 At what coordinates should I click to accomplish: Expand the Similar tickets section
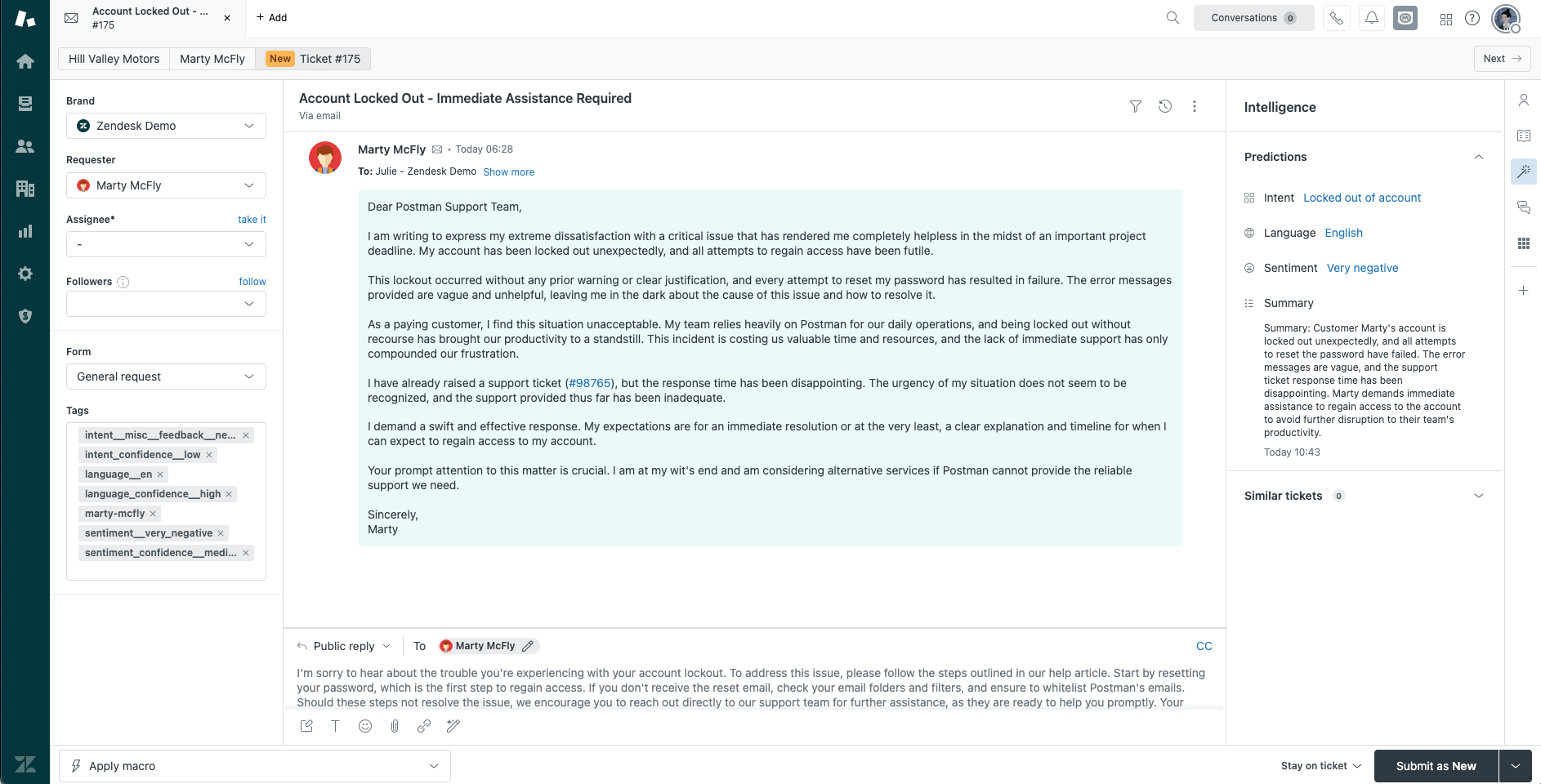click(x=1479, y=496)
